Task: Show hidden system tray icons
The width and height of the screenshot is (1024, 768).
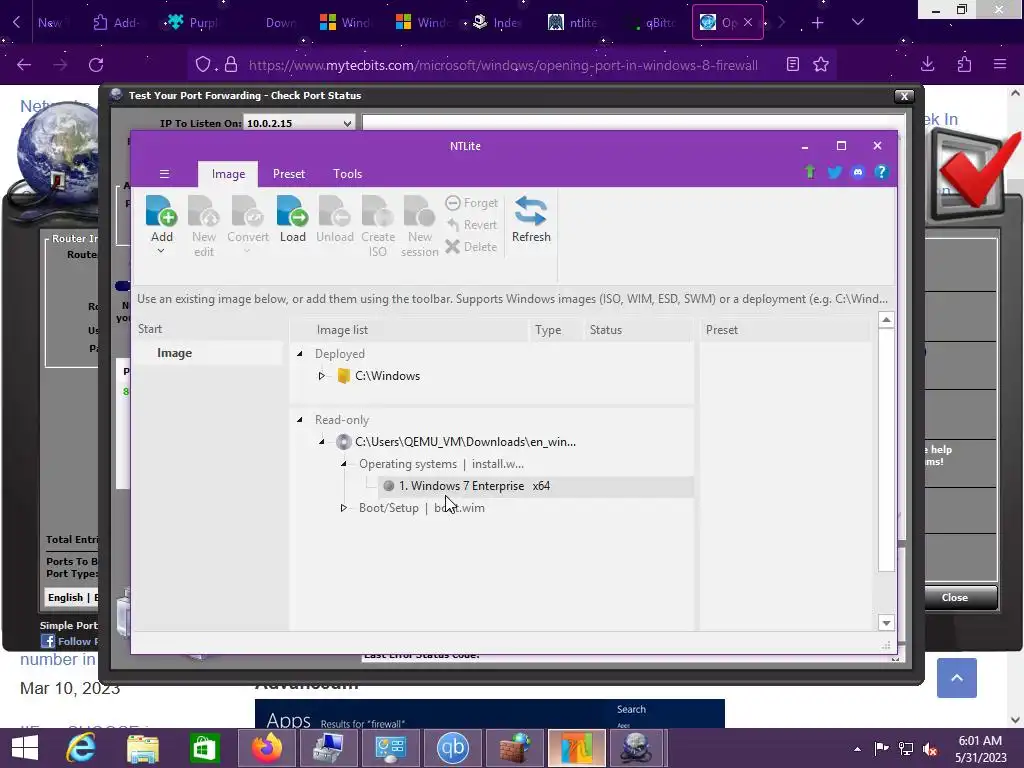Action: (857, 749)
